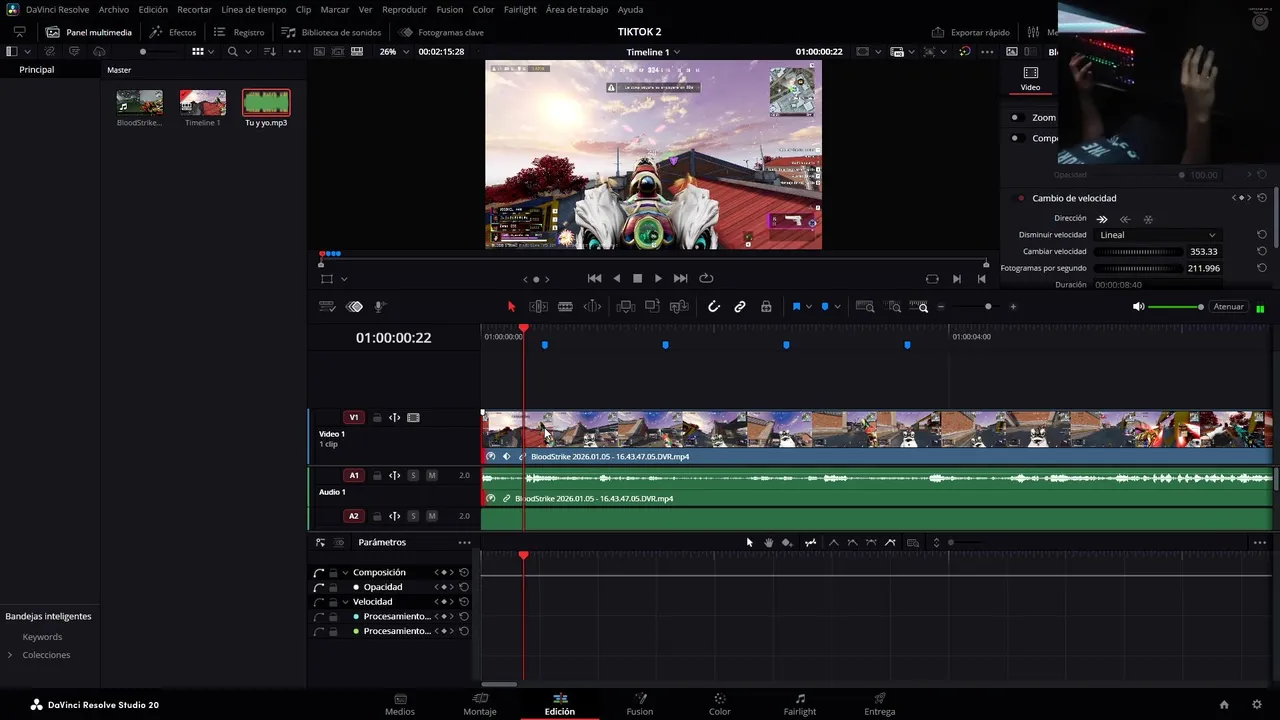Click the blue Flag icon

click(796, 307)
